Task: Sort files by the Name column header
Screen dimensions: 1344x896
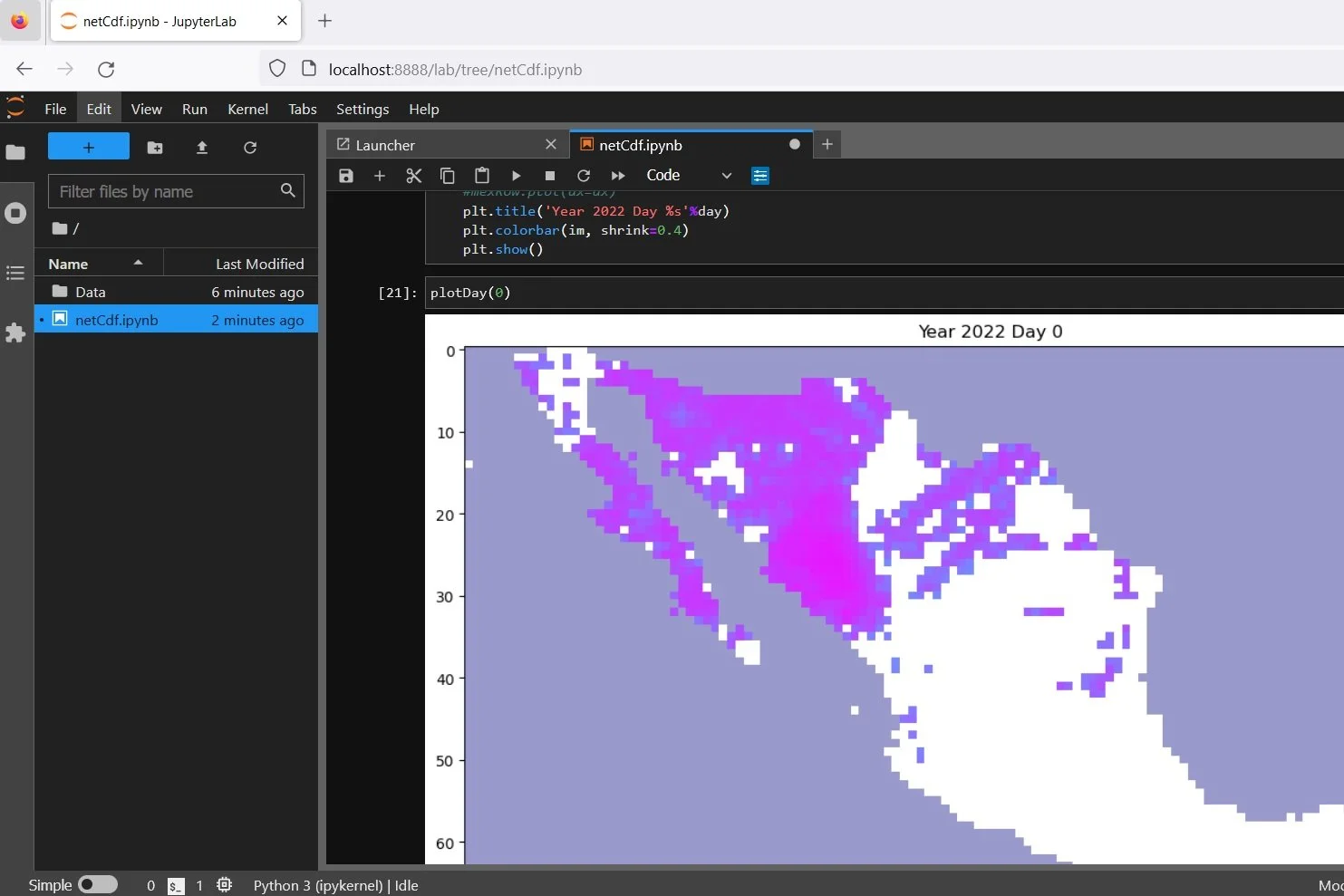Action: [x=68, y=264]
